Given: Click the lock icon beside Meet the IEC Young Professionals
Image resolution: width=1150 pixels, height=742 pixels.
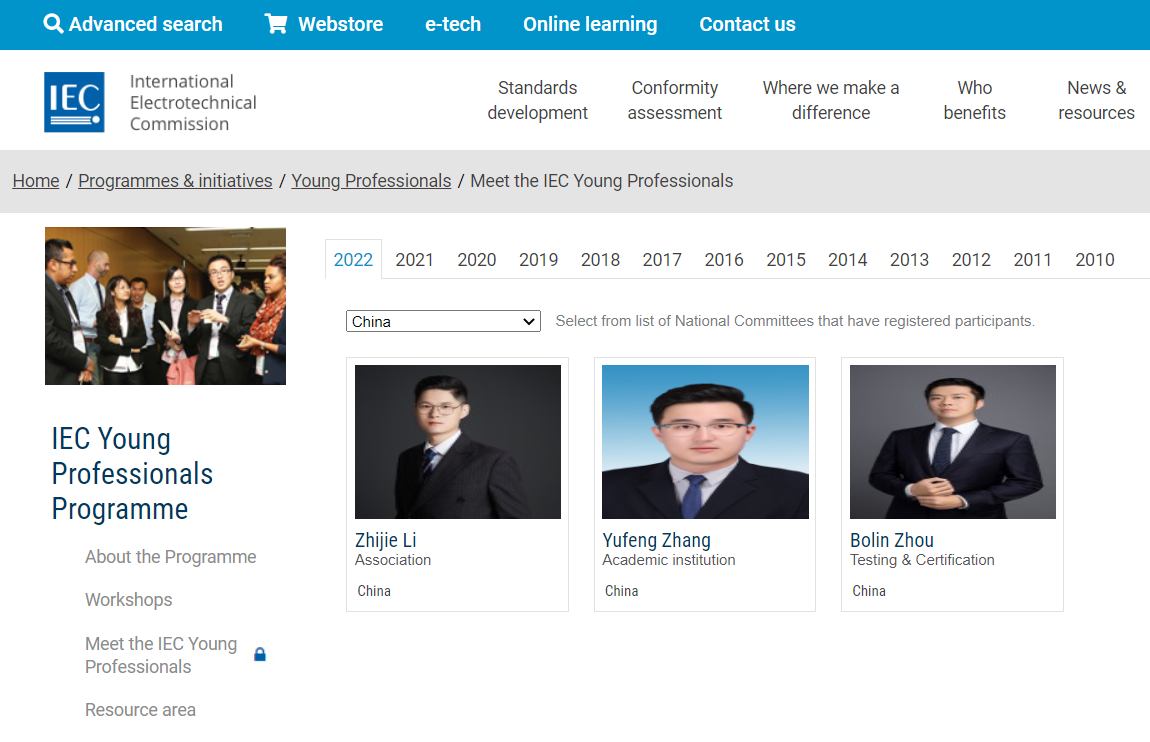Looking at the screenshot, I should pyautogui.click(x=260, y=655).
